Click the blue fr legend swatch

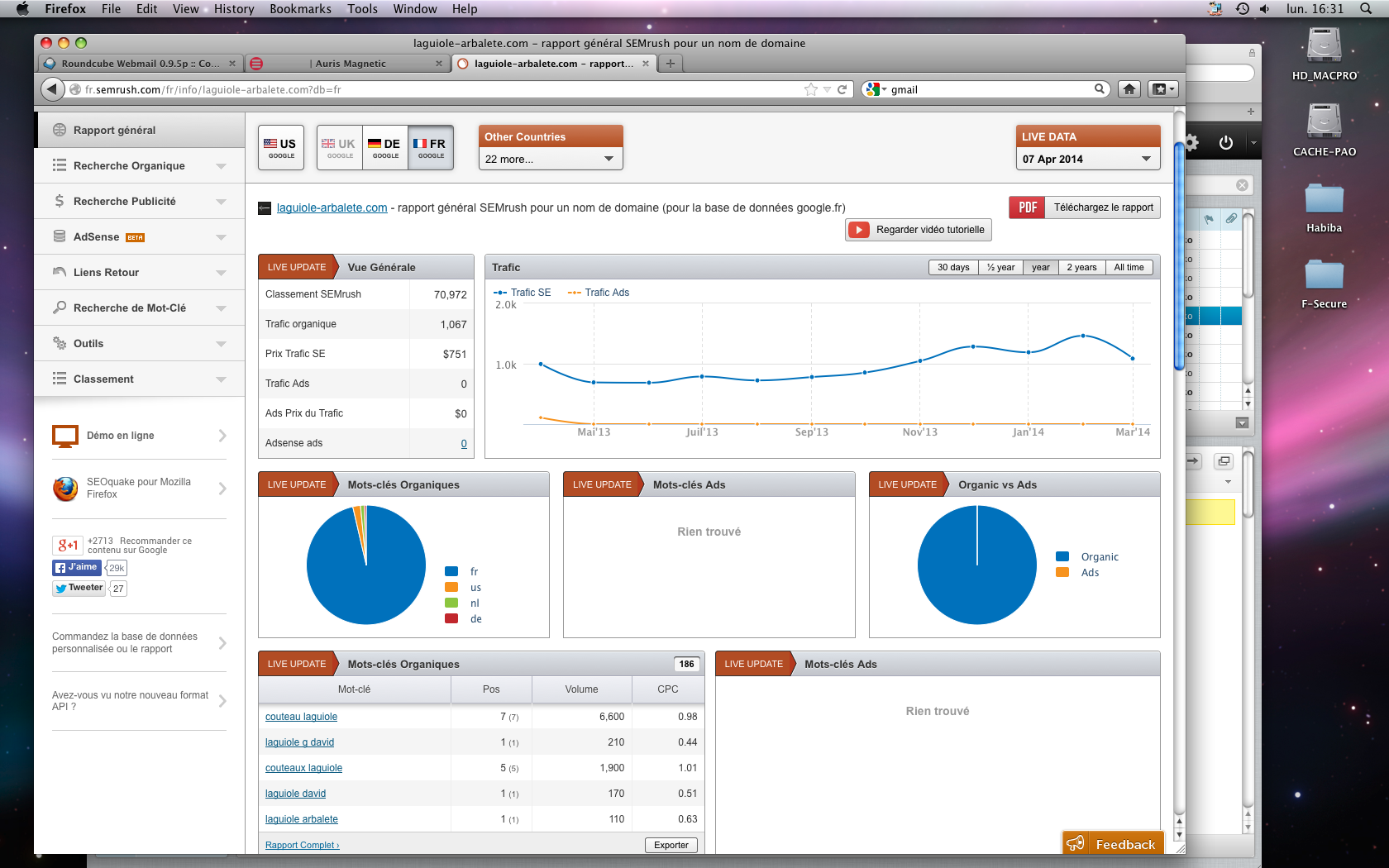click(451, 571)
